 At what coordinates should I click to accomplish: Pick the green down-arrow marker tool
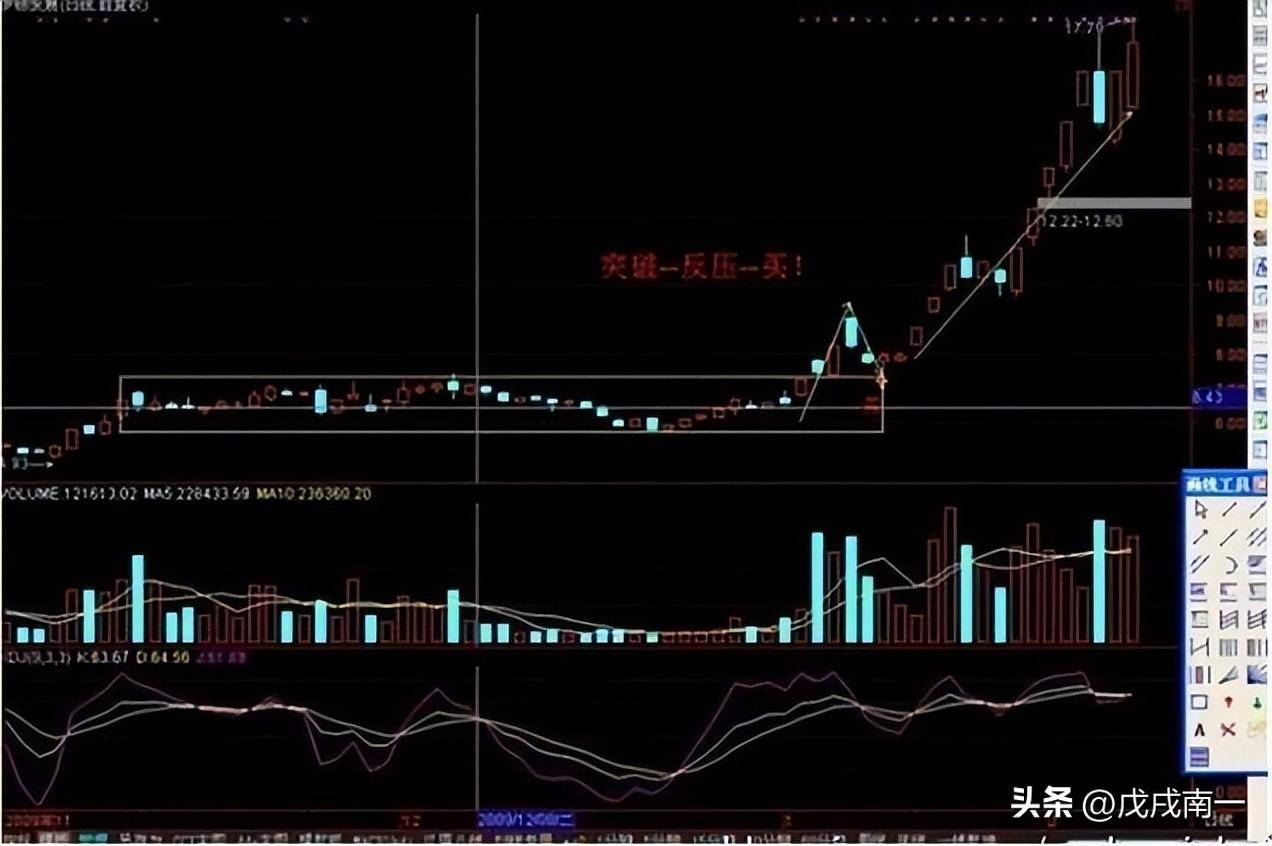click(1257, 701)
